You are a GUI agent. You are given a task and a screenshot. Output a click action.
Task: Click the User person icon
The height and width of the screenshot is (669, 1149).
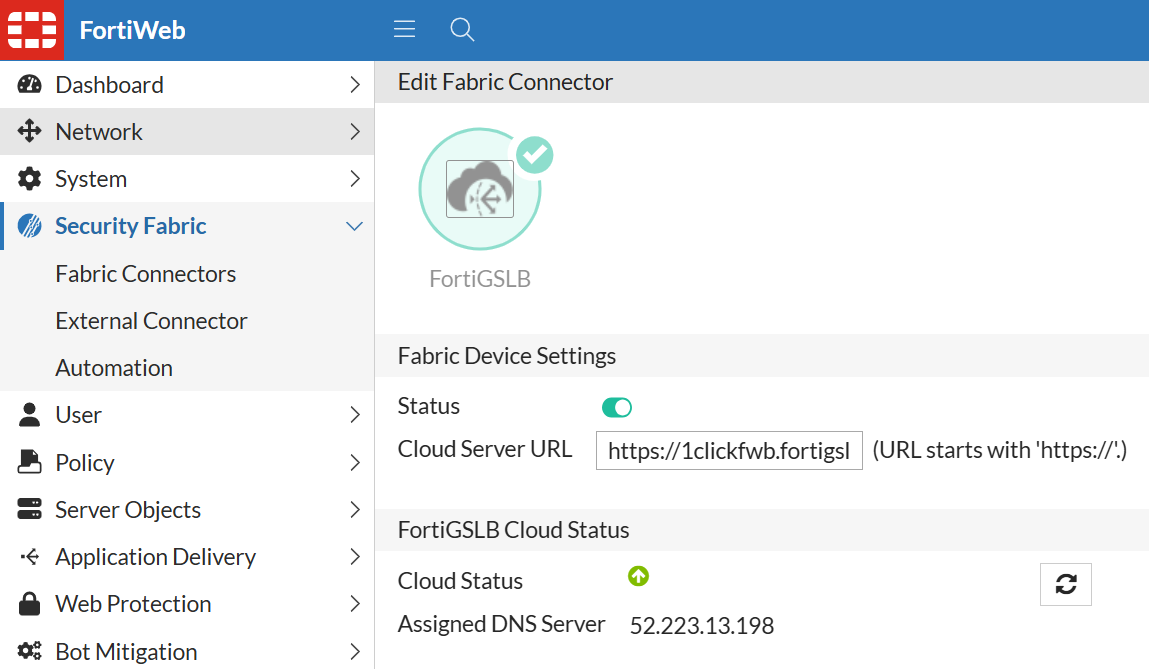point(29,415)
